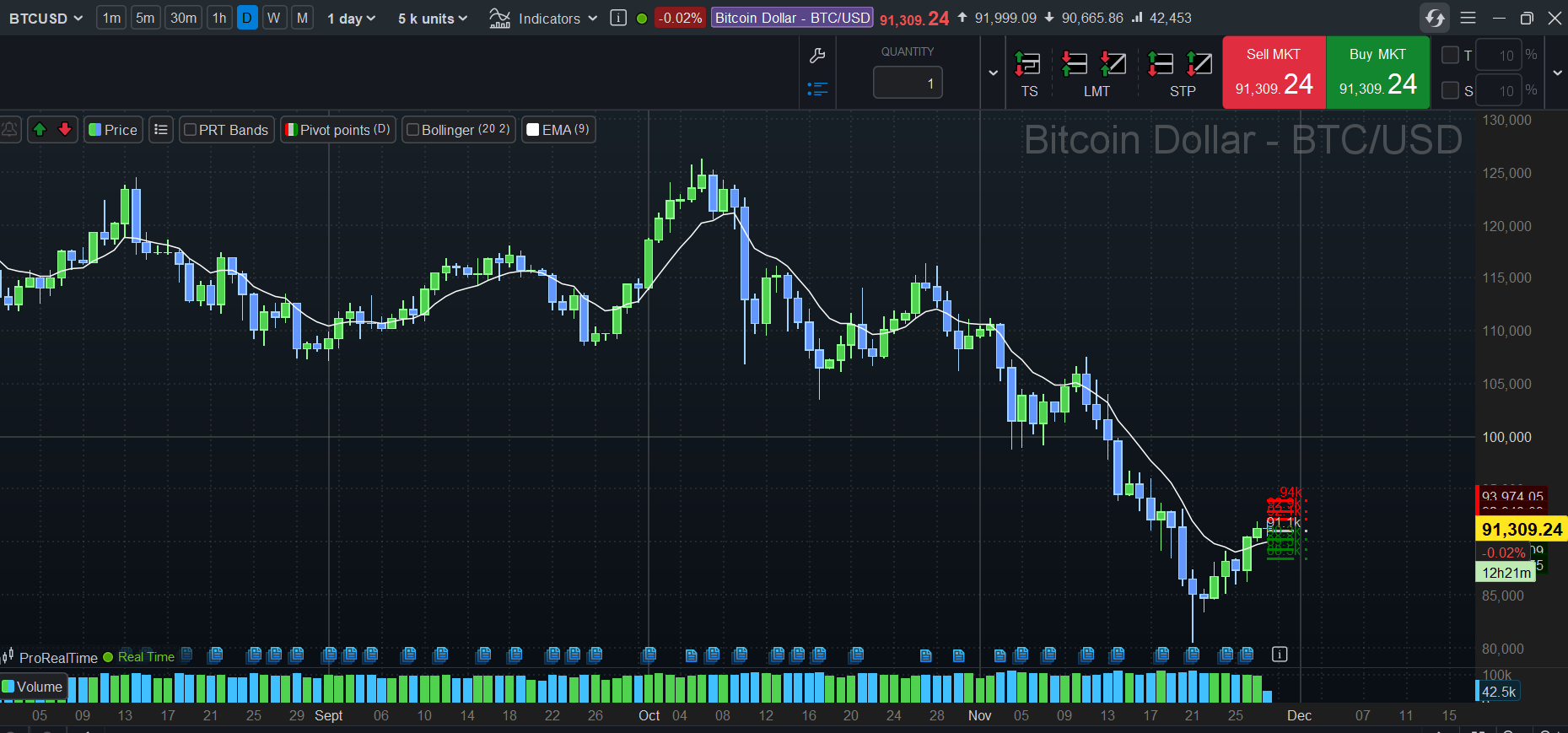Click the instrument info icon
The width and height of the screenshot is (1568, 733).
618,19
